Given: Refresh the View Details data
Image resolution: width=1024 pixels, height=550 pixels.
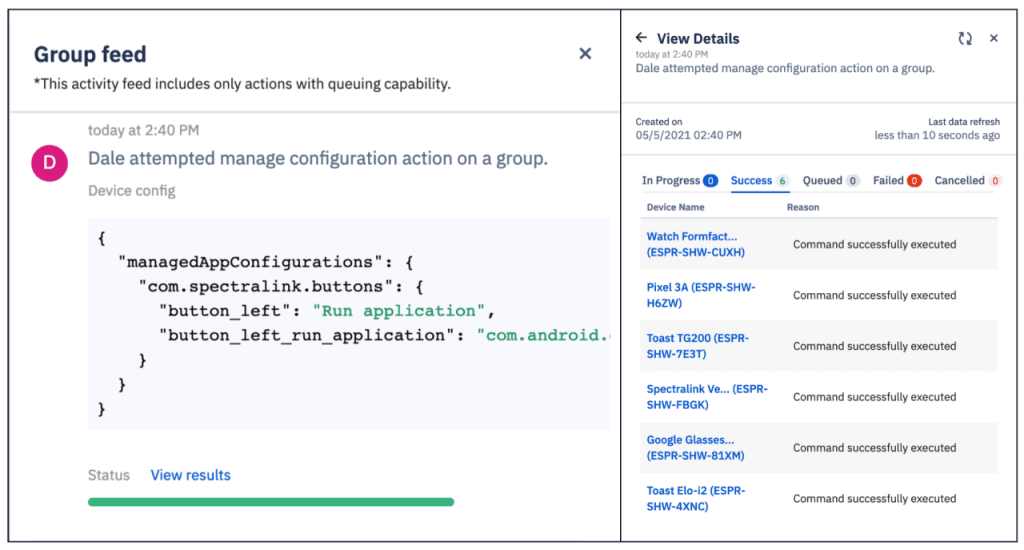Looking at the screenshot, I should tap(965, 39).
